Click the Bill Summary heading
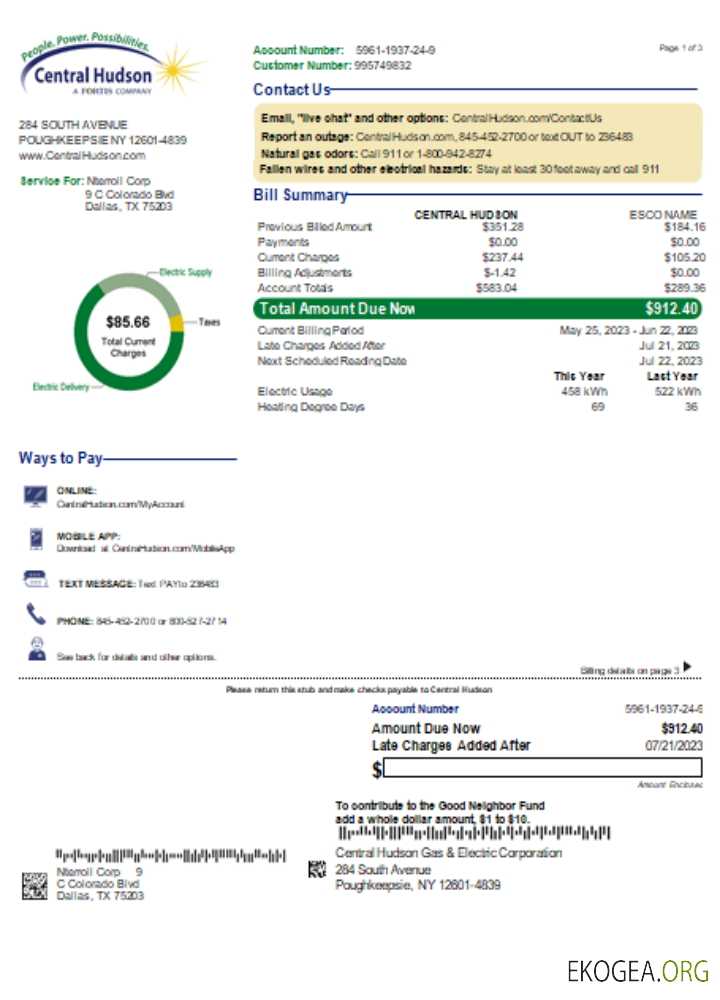Screen dimensions: 720x1000 pyautogui.click(x=300, y=195)
